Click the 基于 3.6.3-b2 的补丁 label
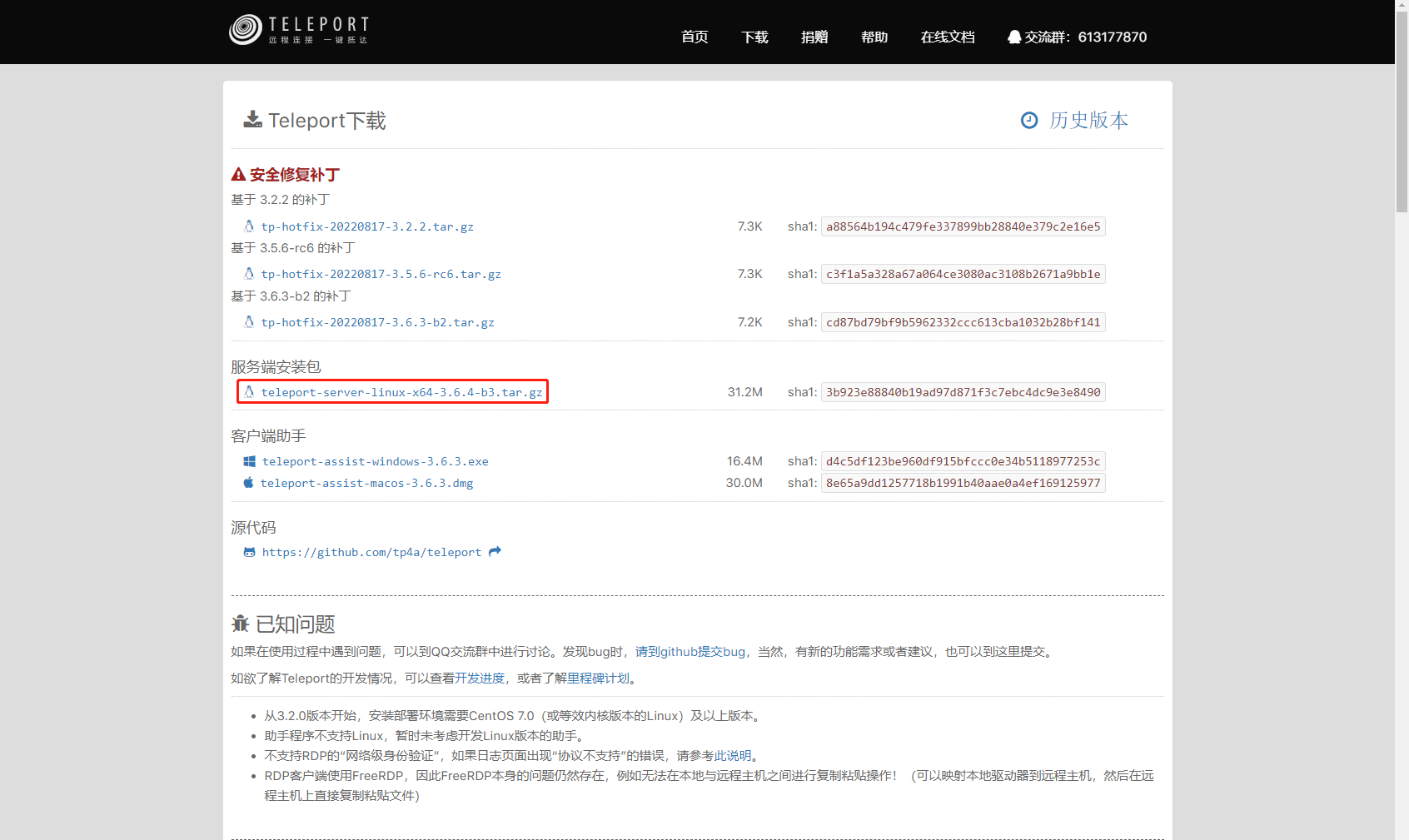1409x840 pixels. pos(291,296)
